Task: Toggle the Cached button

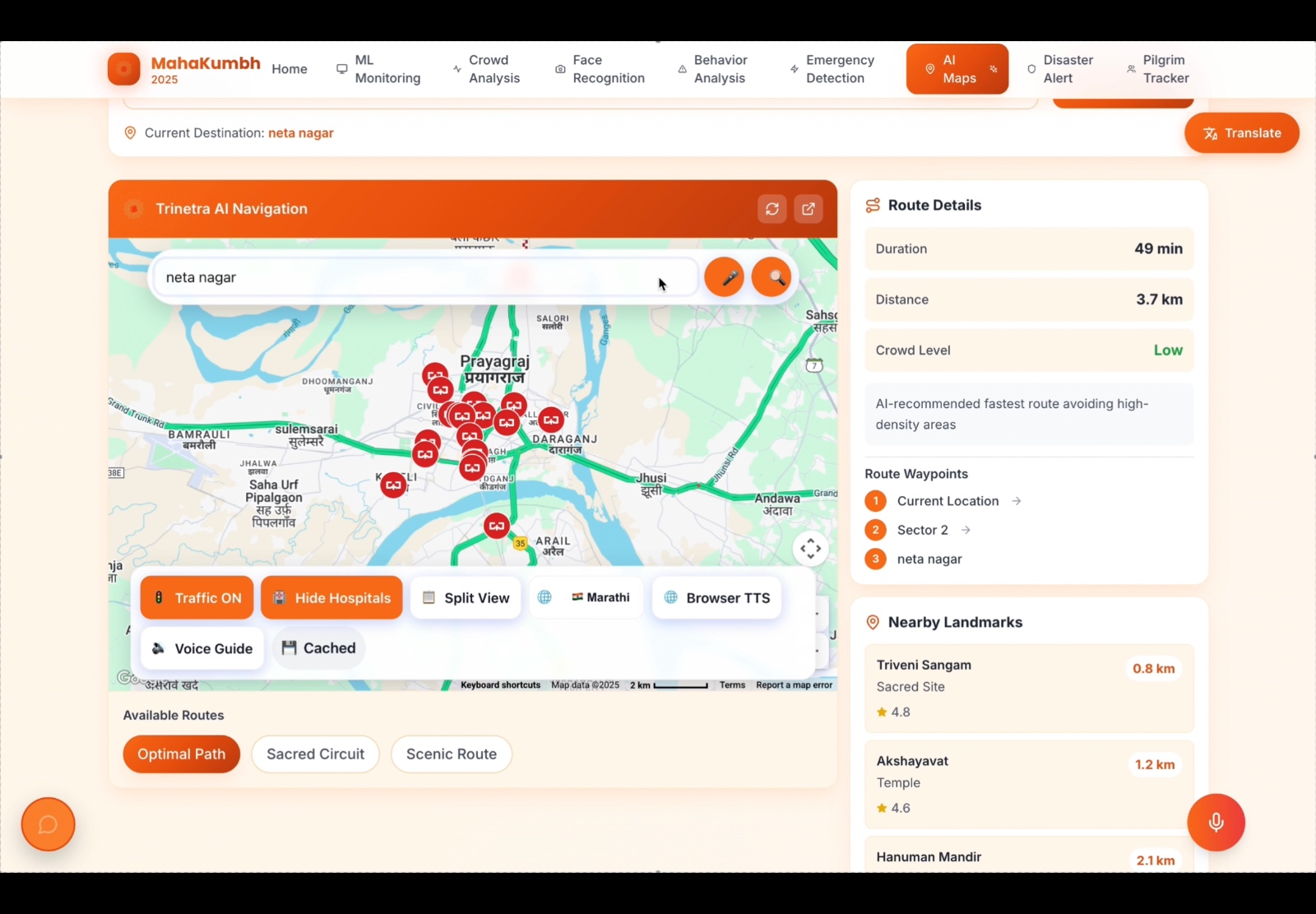Action: pos(319,648)
